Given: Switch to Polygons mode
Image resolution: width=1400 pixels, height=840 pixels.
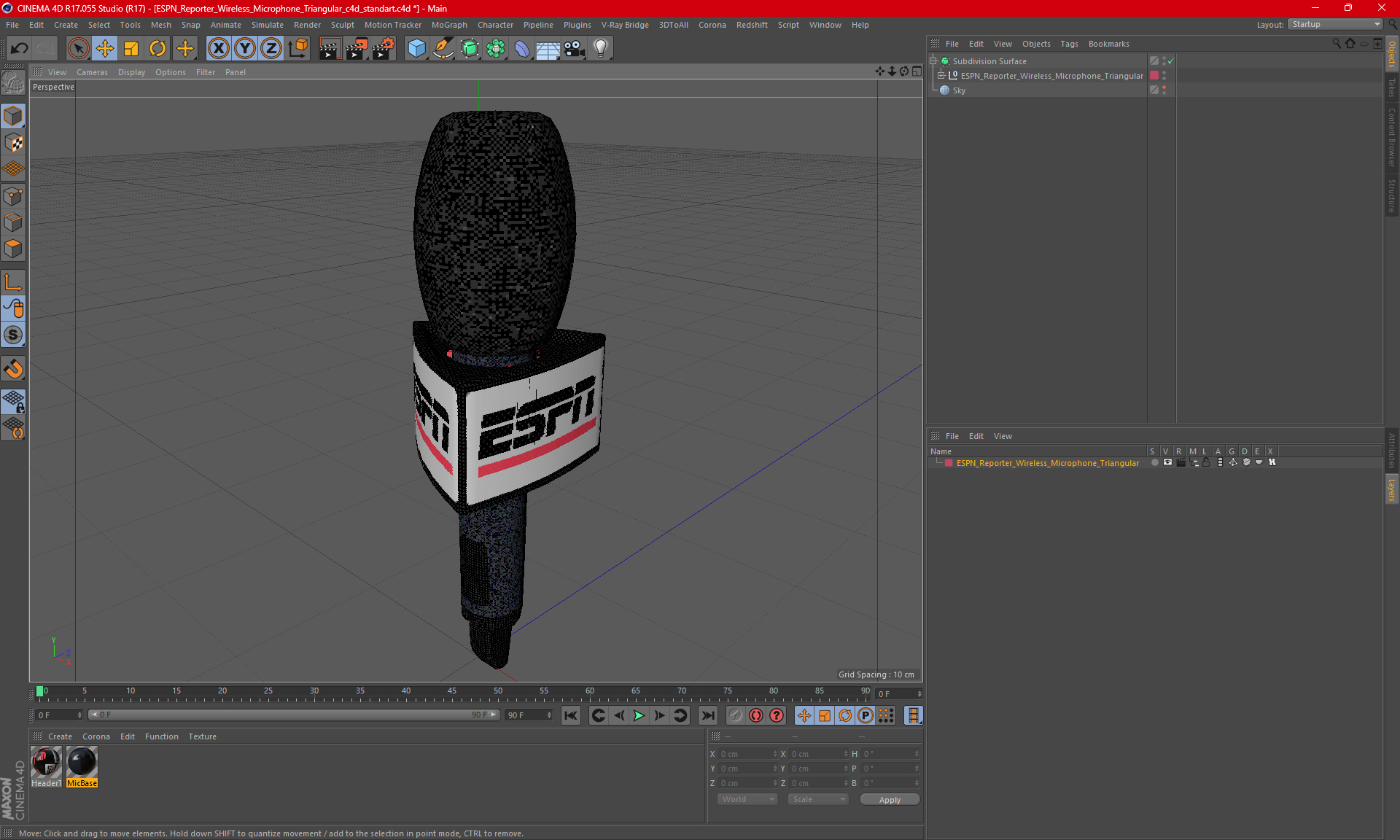Looking at the screenshot, I should (x=13, y=249).
